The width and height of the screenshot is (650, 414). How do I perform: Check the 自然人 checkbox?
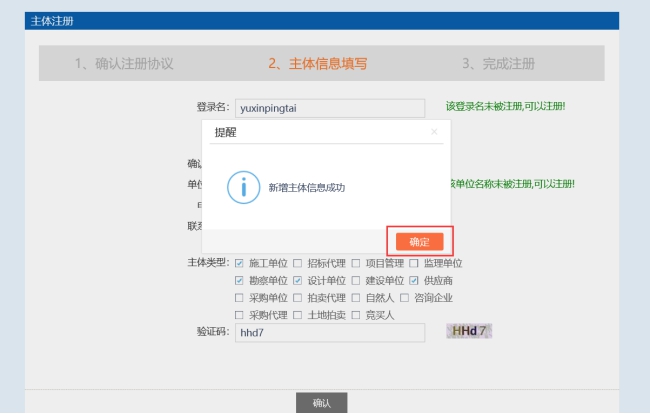click(x=356, y=297)
